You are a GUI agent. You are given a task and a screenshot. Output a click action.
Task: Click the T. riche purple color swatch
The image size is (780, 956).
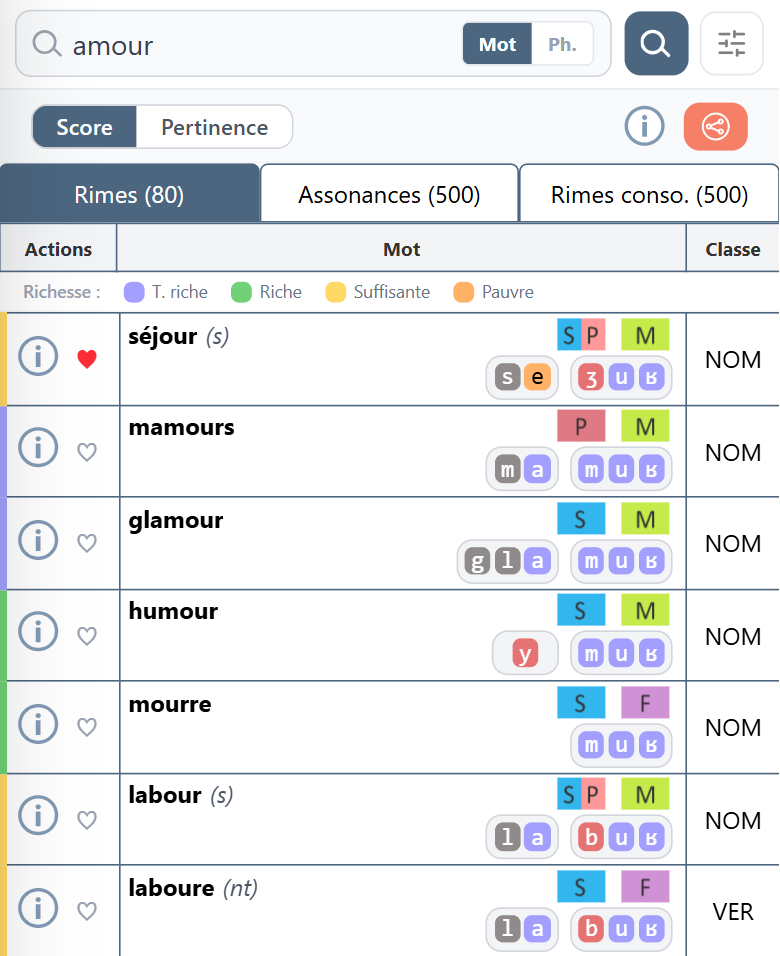134,292
